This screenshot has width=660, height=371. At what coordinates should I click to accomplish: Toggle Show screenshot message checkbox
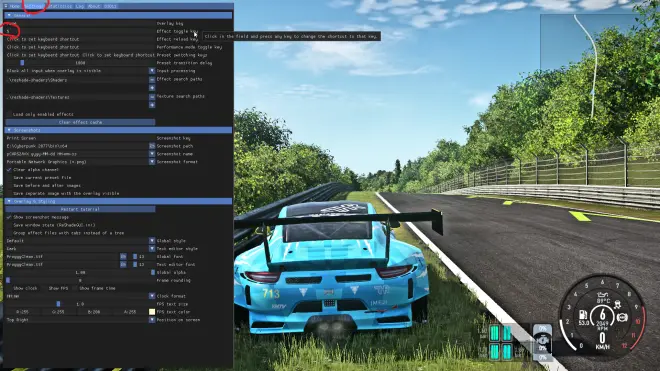tap(9, 217)
